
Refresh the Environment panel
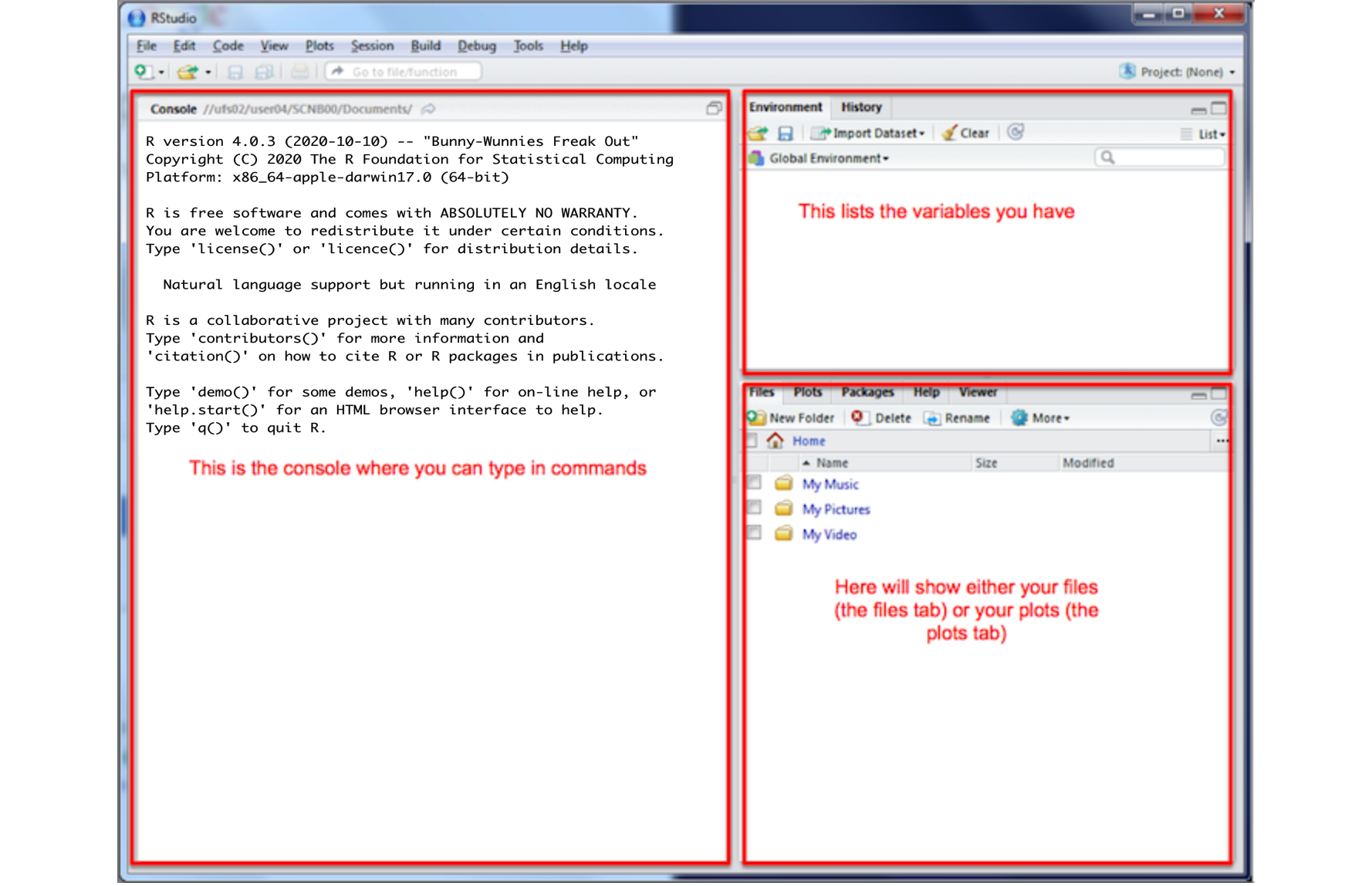click(x=1015, y=133)
